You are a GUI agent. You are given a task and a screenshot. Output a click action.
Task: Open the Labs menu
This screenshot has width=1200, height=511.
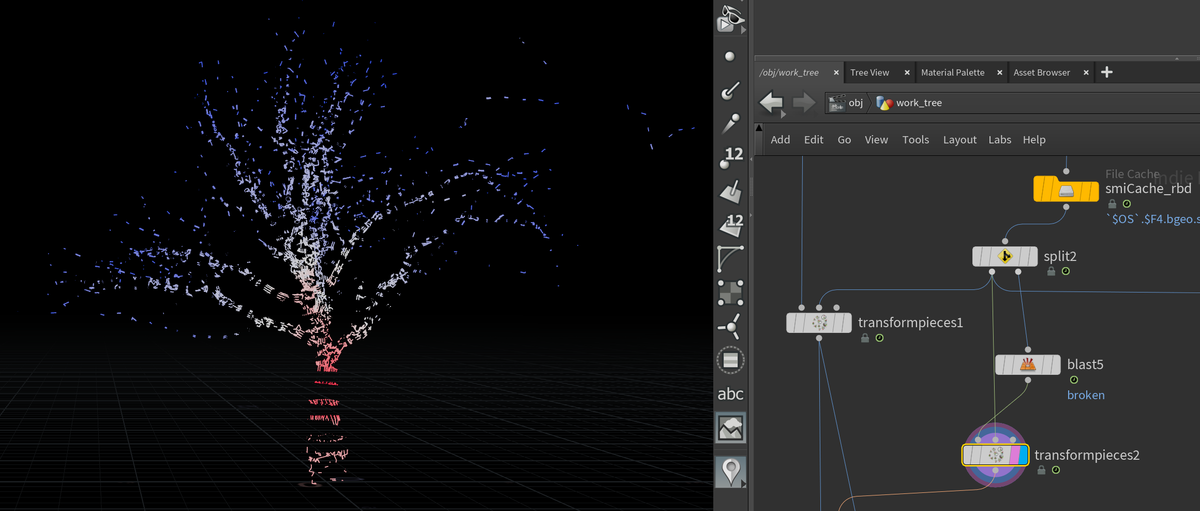1000,140
